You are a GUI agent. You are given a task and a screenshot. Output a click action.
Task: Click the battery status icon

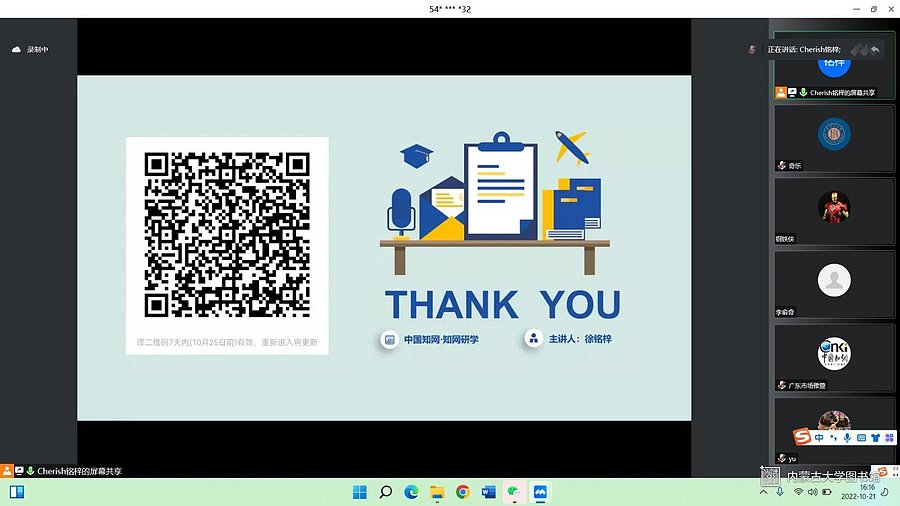[827, 492]
